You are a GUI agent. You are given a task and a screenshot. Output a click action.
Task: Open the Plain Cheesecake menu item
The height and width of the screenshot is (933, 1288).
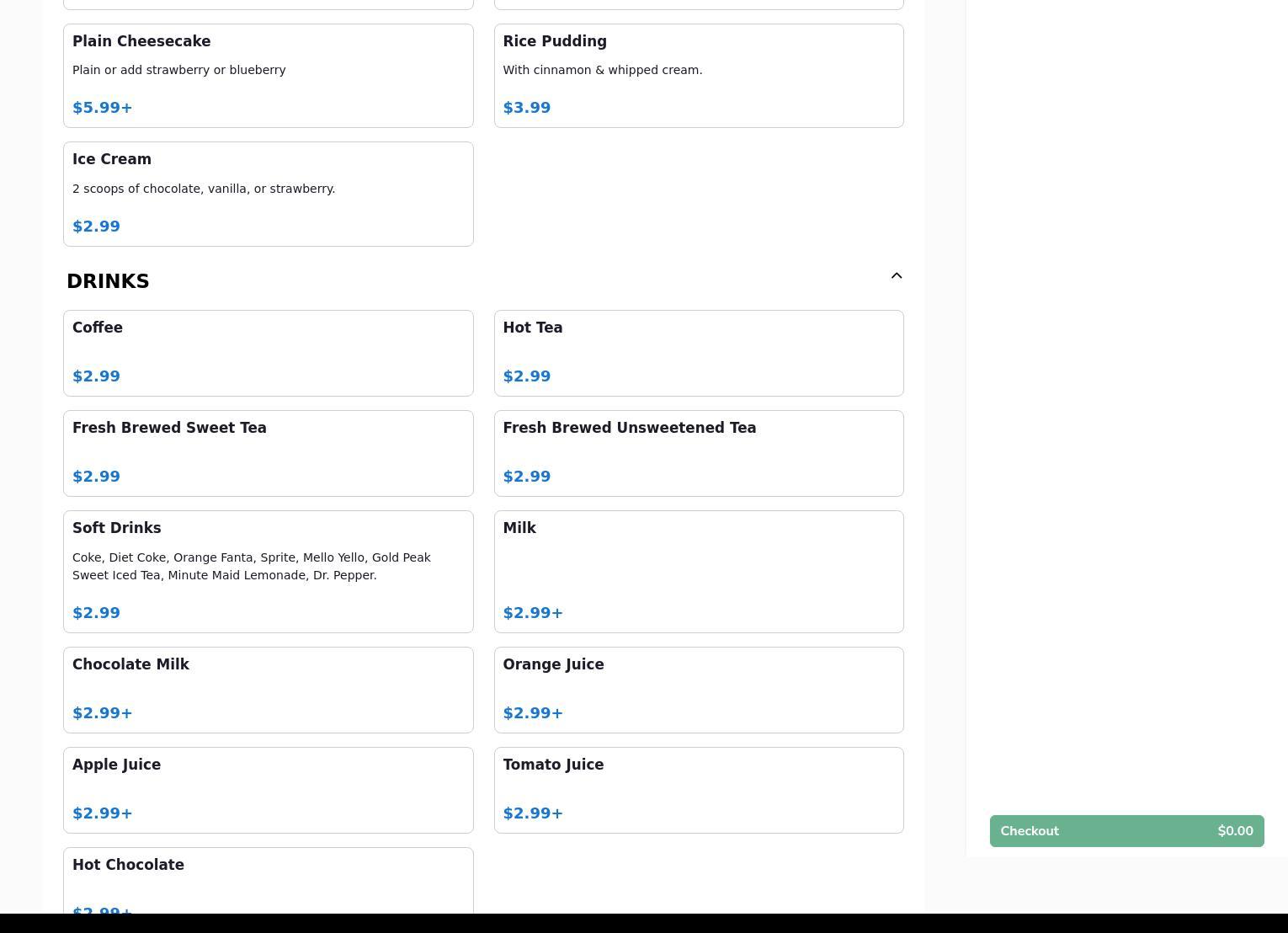click(x=268, y=76)
